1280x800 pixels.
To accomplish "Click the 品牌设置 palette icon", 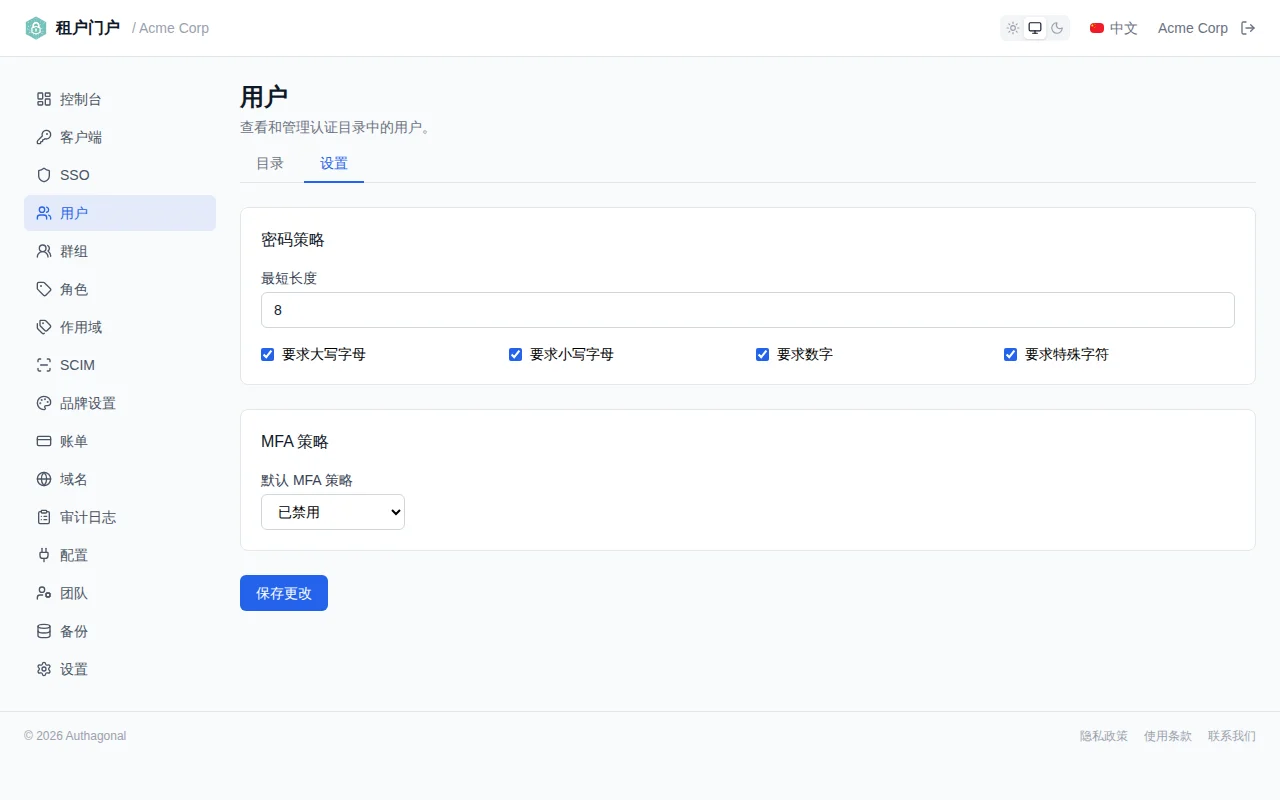I will click(44, 403).
